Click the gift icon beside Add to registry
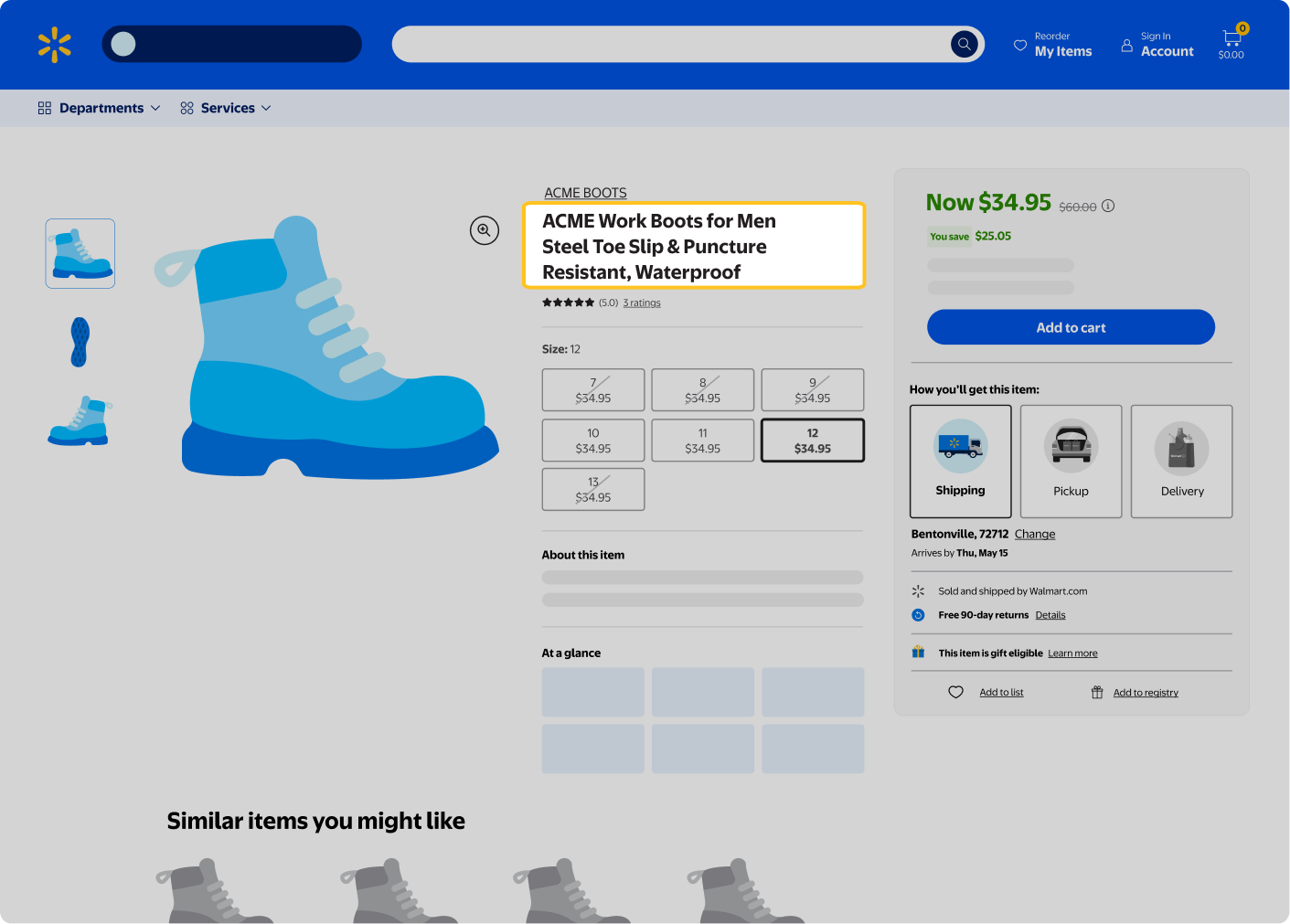 coord(1097,692)
